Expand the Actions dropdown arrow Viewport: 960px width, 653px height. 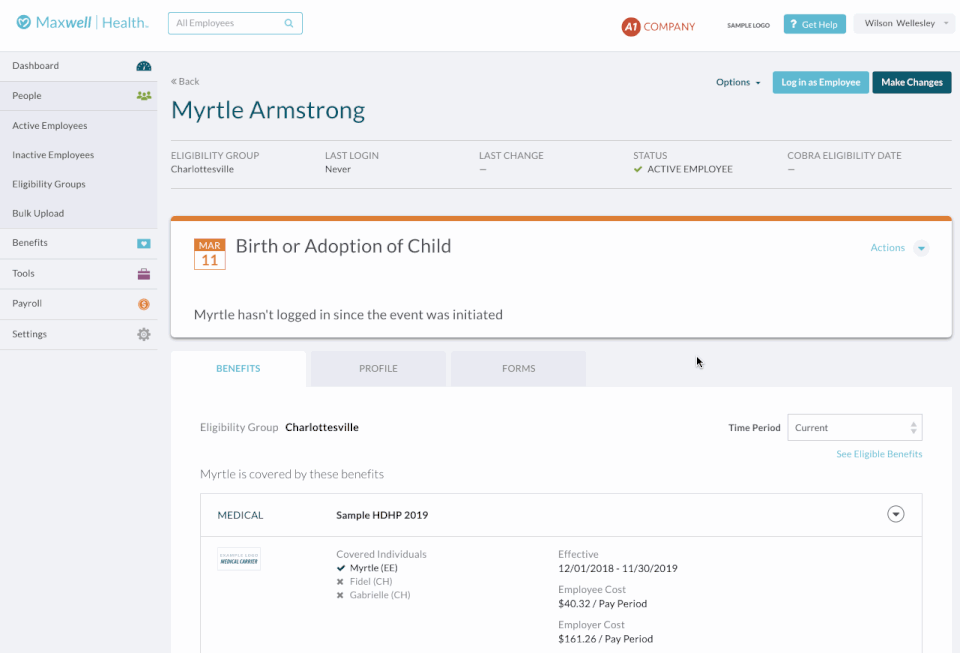tap(921, 248)
